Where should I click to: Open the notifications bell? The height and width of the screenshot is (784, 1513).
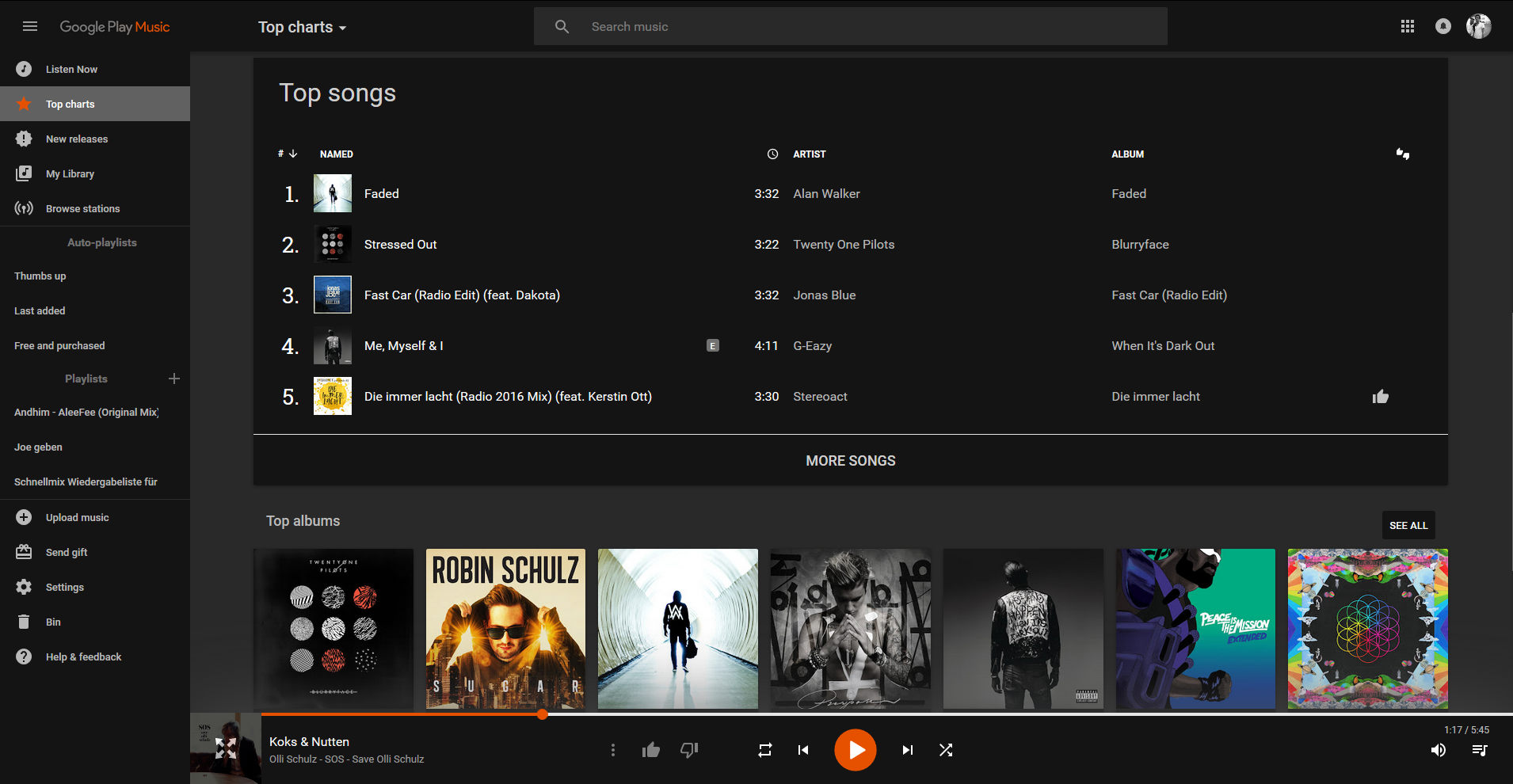coord(1442,26)
